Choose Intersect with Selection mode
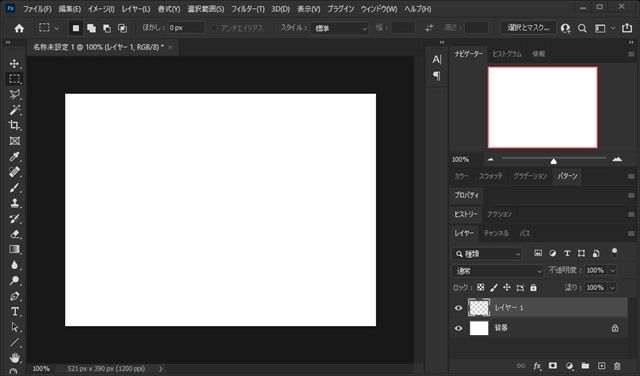 pos(122,28)
